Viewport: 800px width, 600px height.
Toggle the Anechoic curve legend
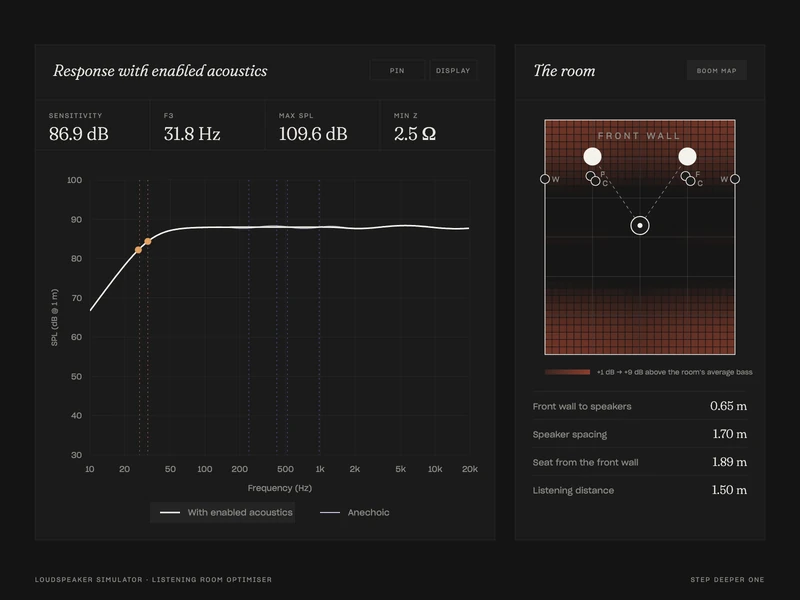pyautogui.click(x=355, y=512)
